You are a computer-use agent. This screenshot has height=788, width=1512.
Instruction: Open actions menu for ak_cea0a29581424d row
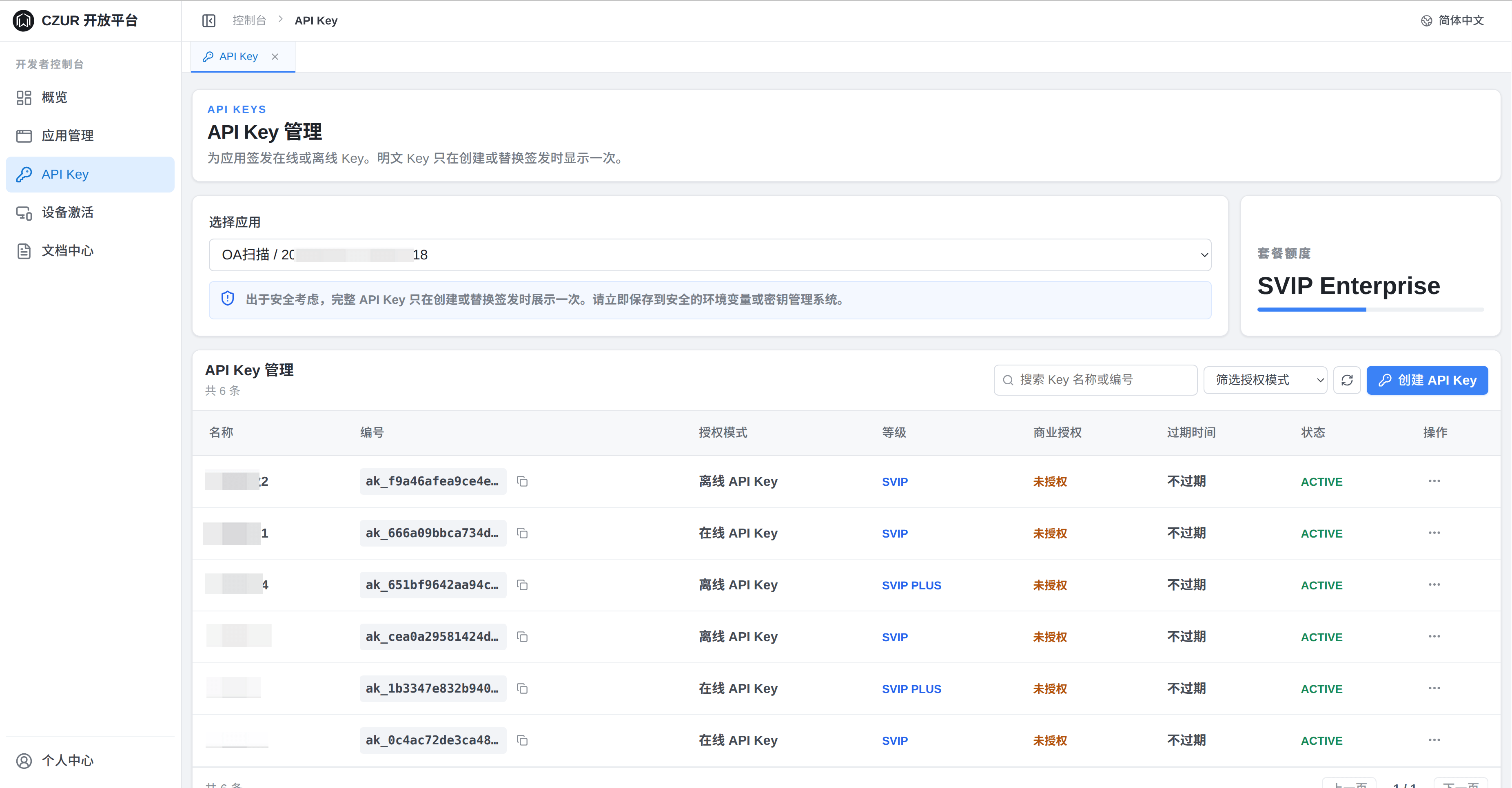click(x=1434, y=636)
